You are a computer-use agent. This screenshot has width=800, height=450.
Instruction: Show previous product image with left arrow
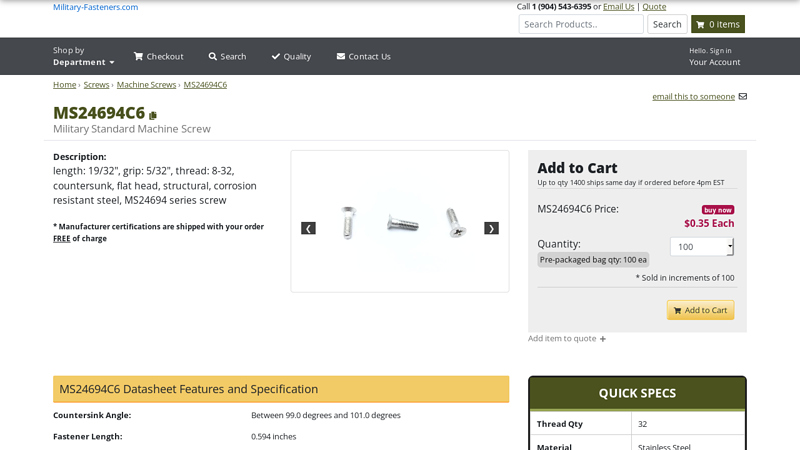pyautogui.click(x=308, y=228)
